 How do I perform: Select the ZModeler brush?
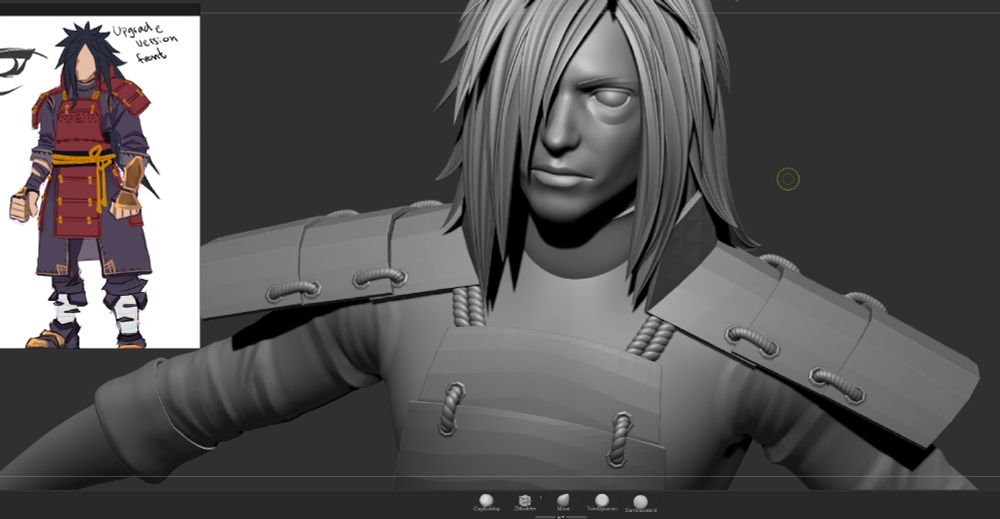(525, 501)
